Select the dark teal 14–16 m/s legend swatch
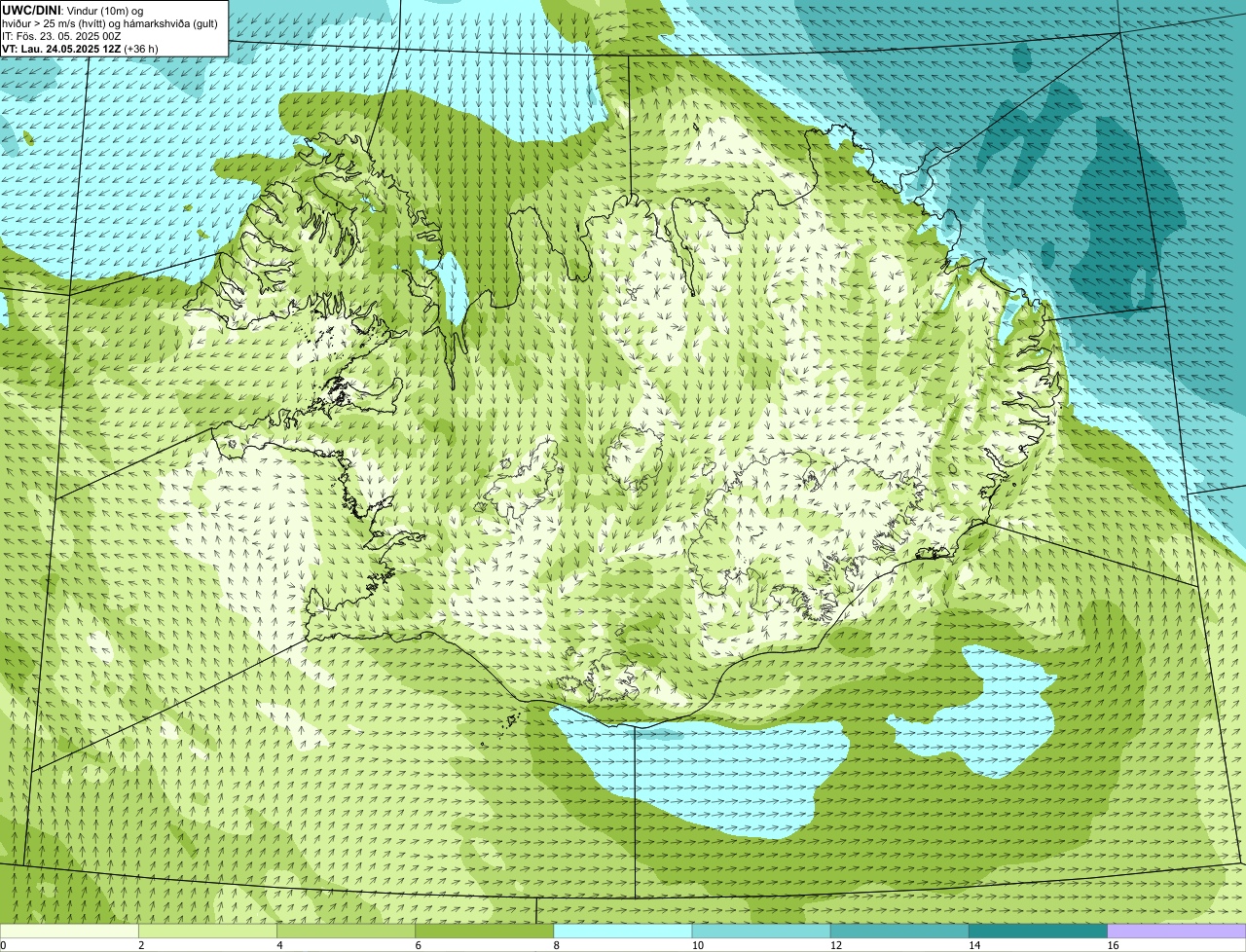The width and height of the screenshot is (1246, 952). pos(1038,932)
